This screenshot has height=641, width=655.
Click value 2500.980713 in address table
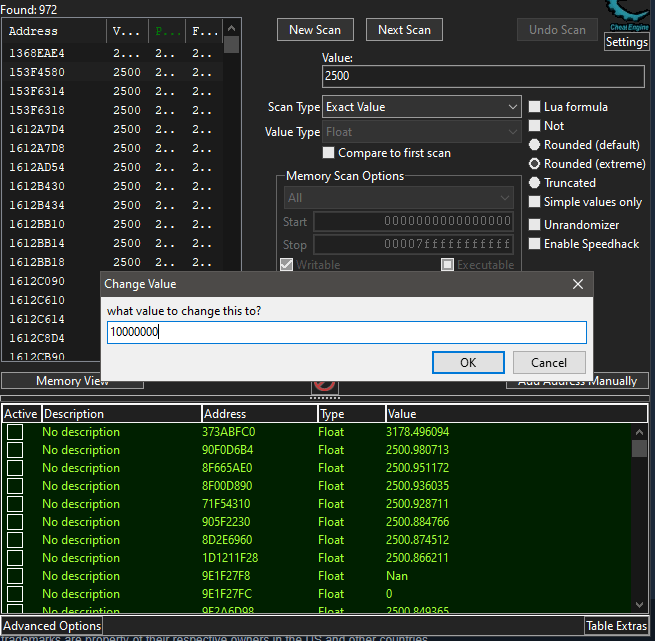(x=417, y=450)
